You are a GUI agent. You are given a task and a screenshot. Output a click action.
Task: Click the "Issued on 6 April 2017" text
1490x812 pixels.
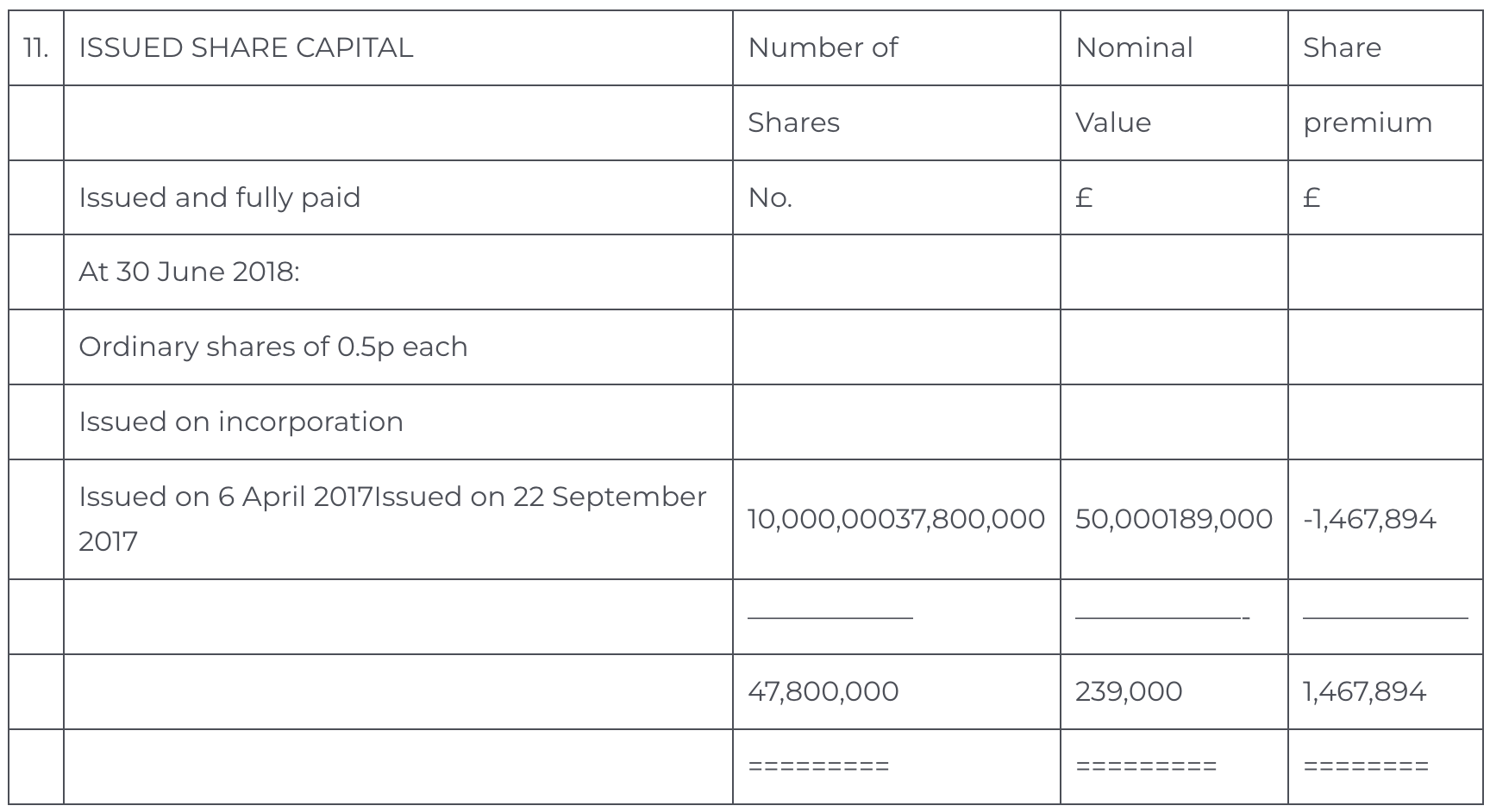[224, 497]
